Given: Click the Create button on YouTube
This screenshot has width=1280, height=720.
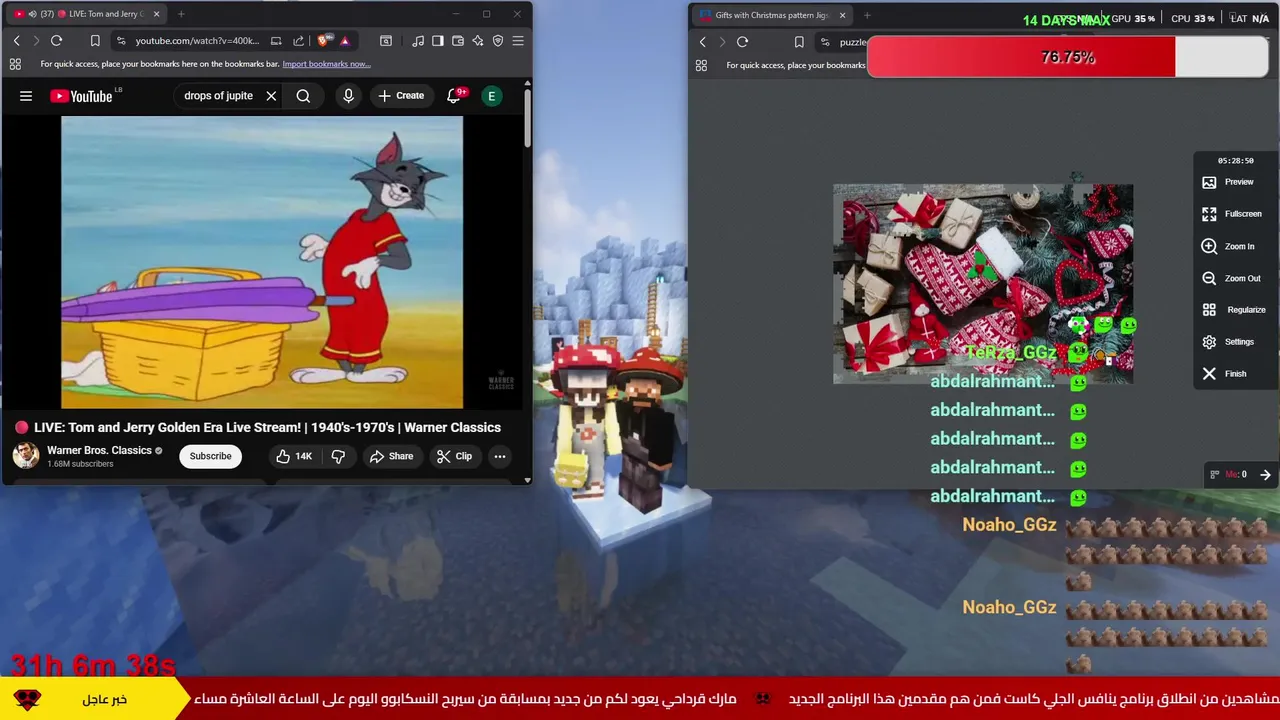Looking at the screenshot, I should tap(401, 96).
